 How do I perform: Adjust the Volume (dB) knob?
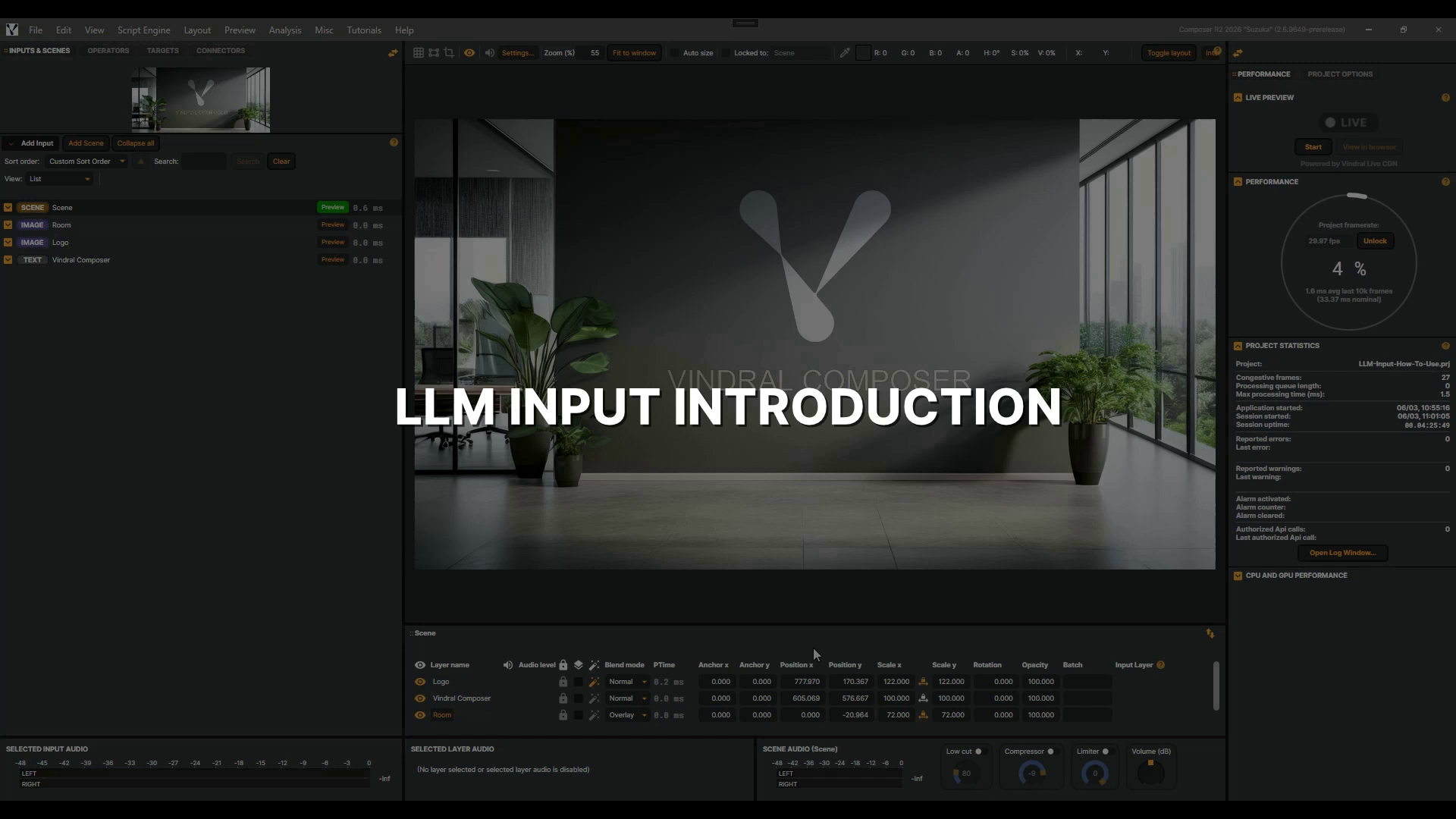point(1150,773)
